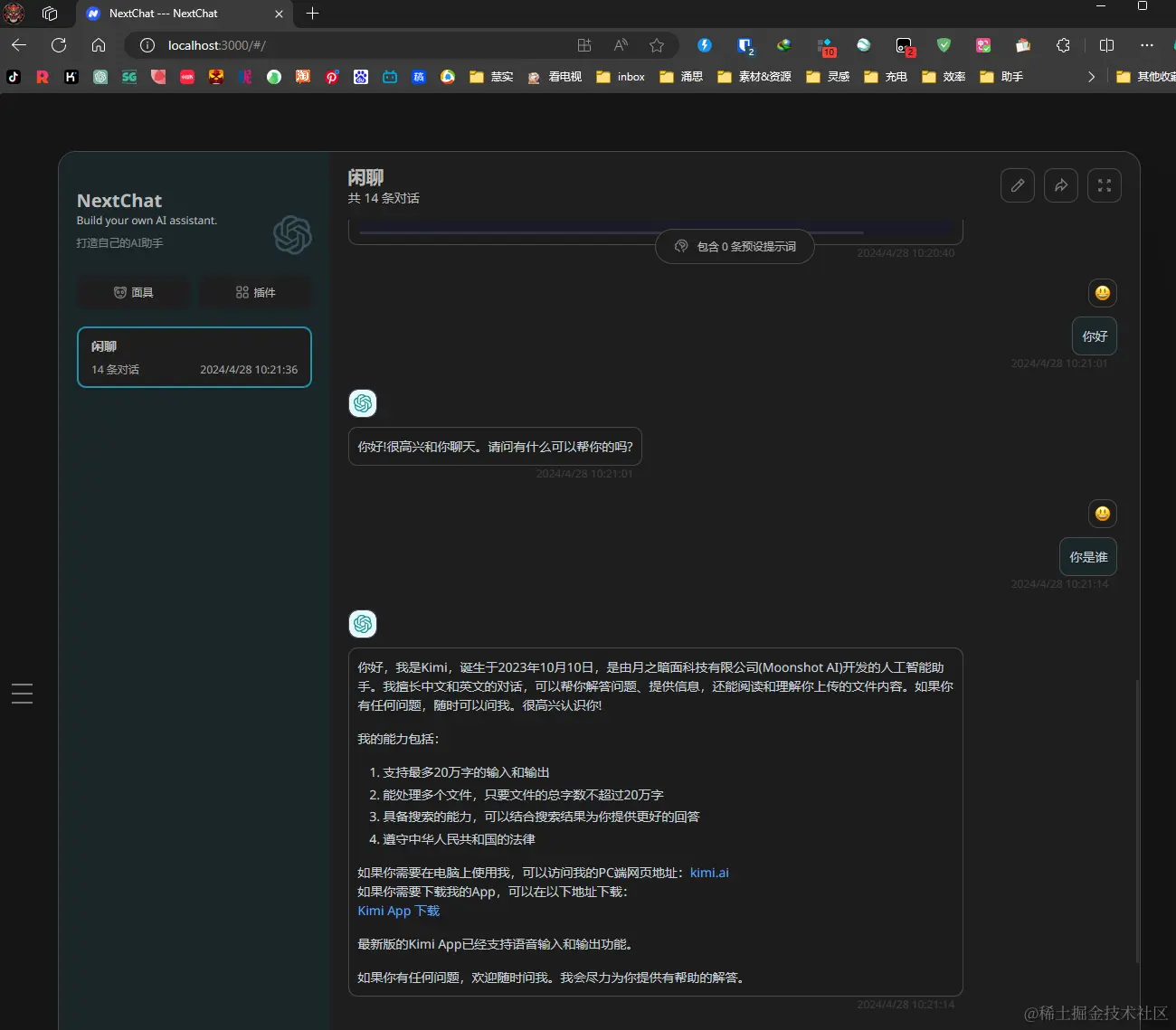Image resolution: width=1176 pixels, height=1030 pixels.
Task: Open the TikTok bookmark icon
Action: coord(14,77)
